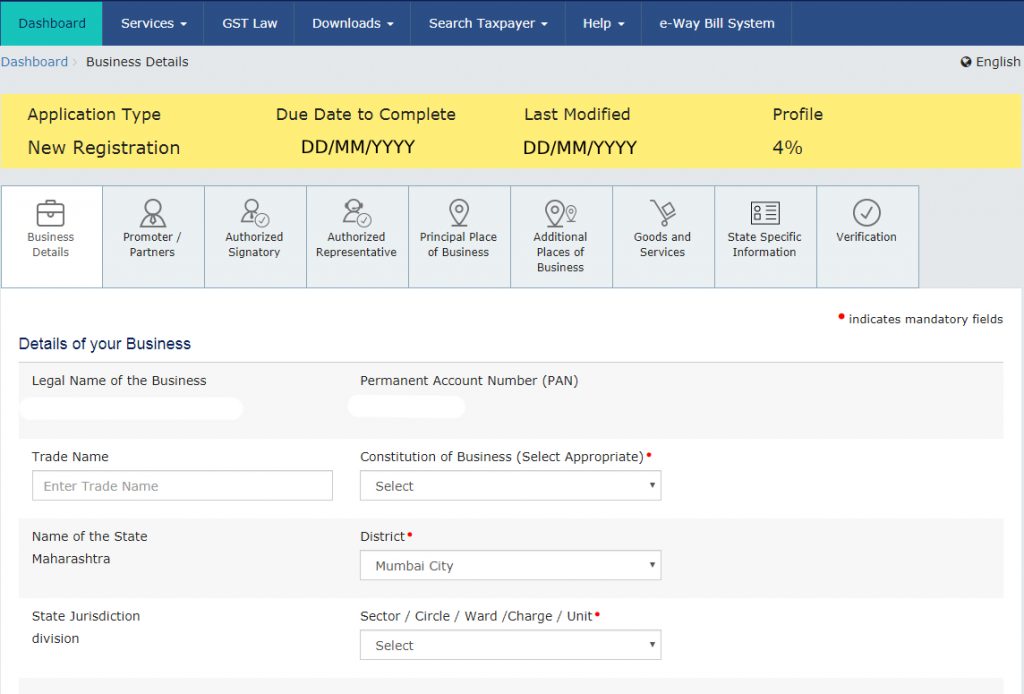Click the globe icon beside English
This screenshot has width=1024, height=694.
tap(966, 62)
